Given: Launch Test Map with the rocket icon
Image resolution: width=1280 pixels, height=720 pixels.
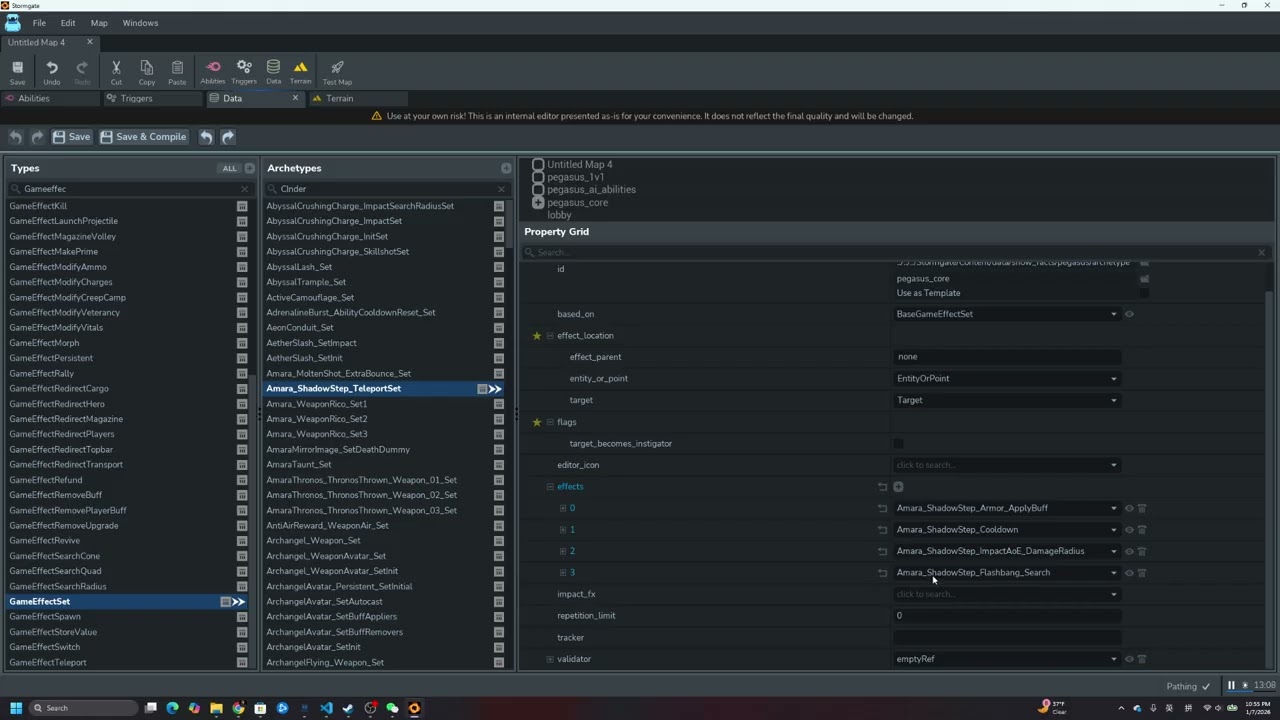Looking at the screenshot, I should click(337, 71).
